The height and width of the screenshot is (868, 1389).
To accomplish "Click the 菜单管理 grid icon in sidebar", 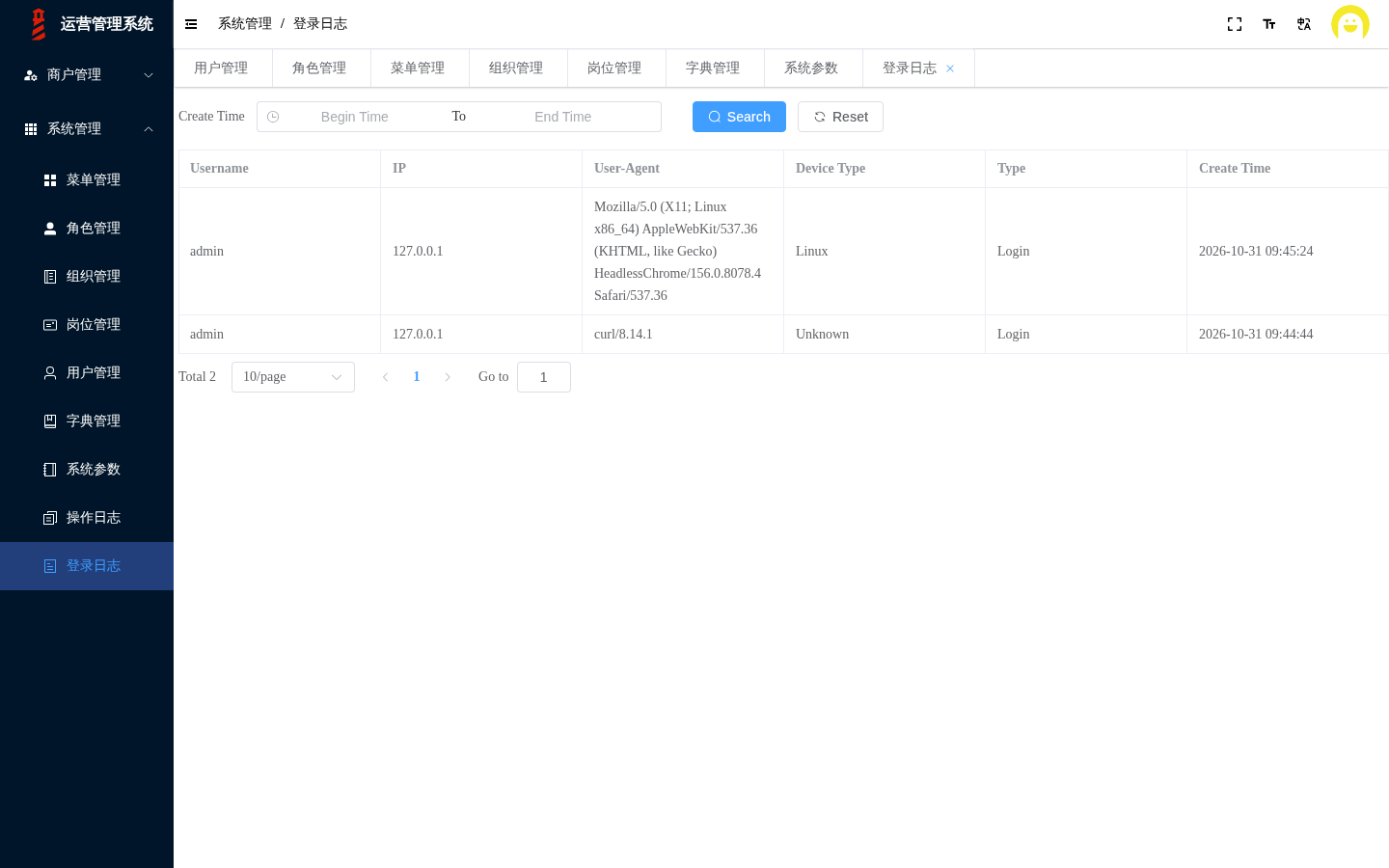I will click(50, 180).
